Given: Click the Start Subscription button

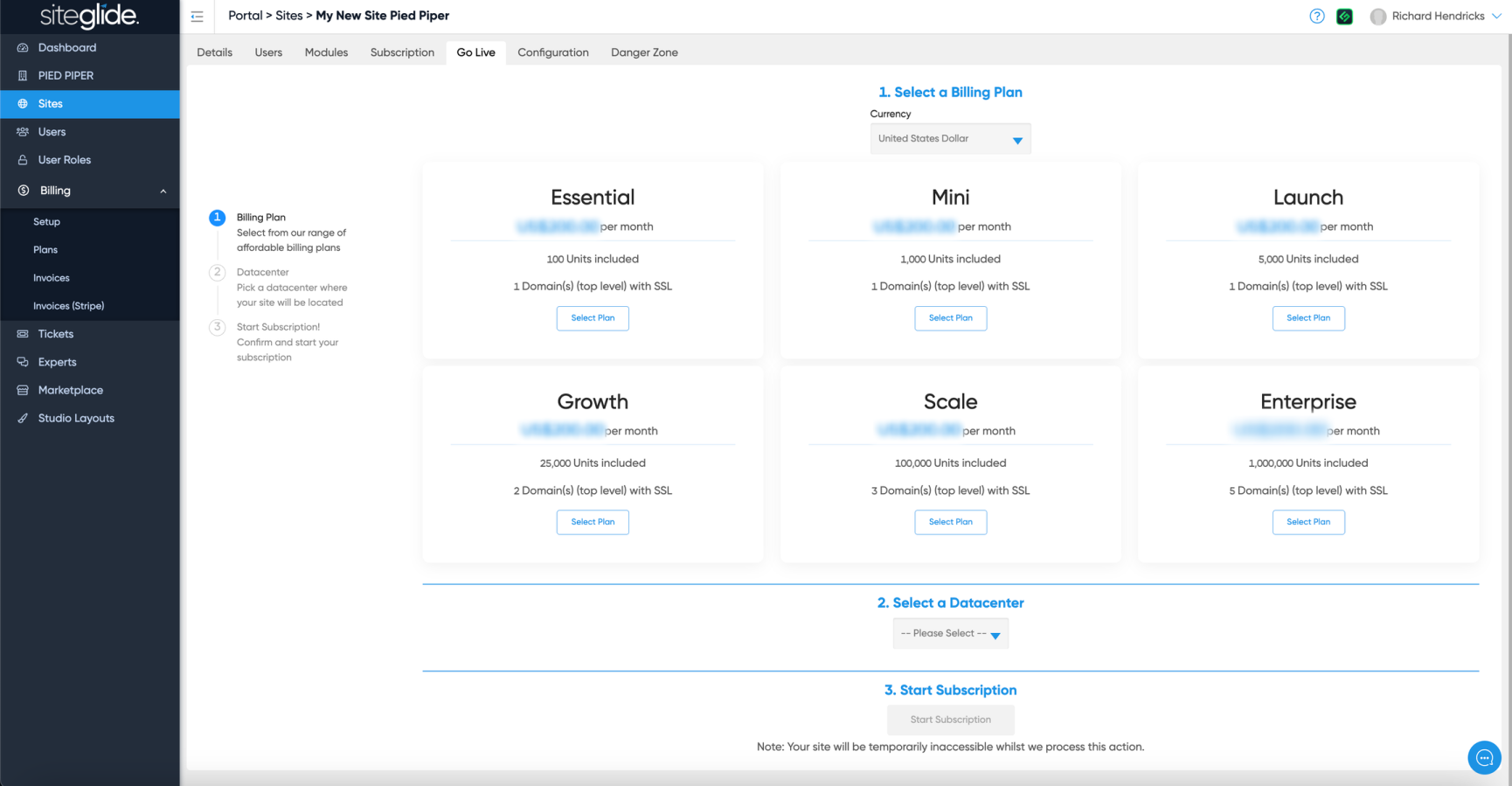Looking at the screenshot, I should coord(950,720).
